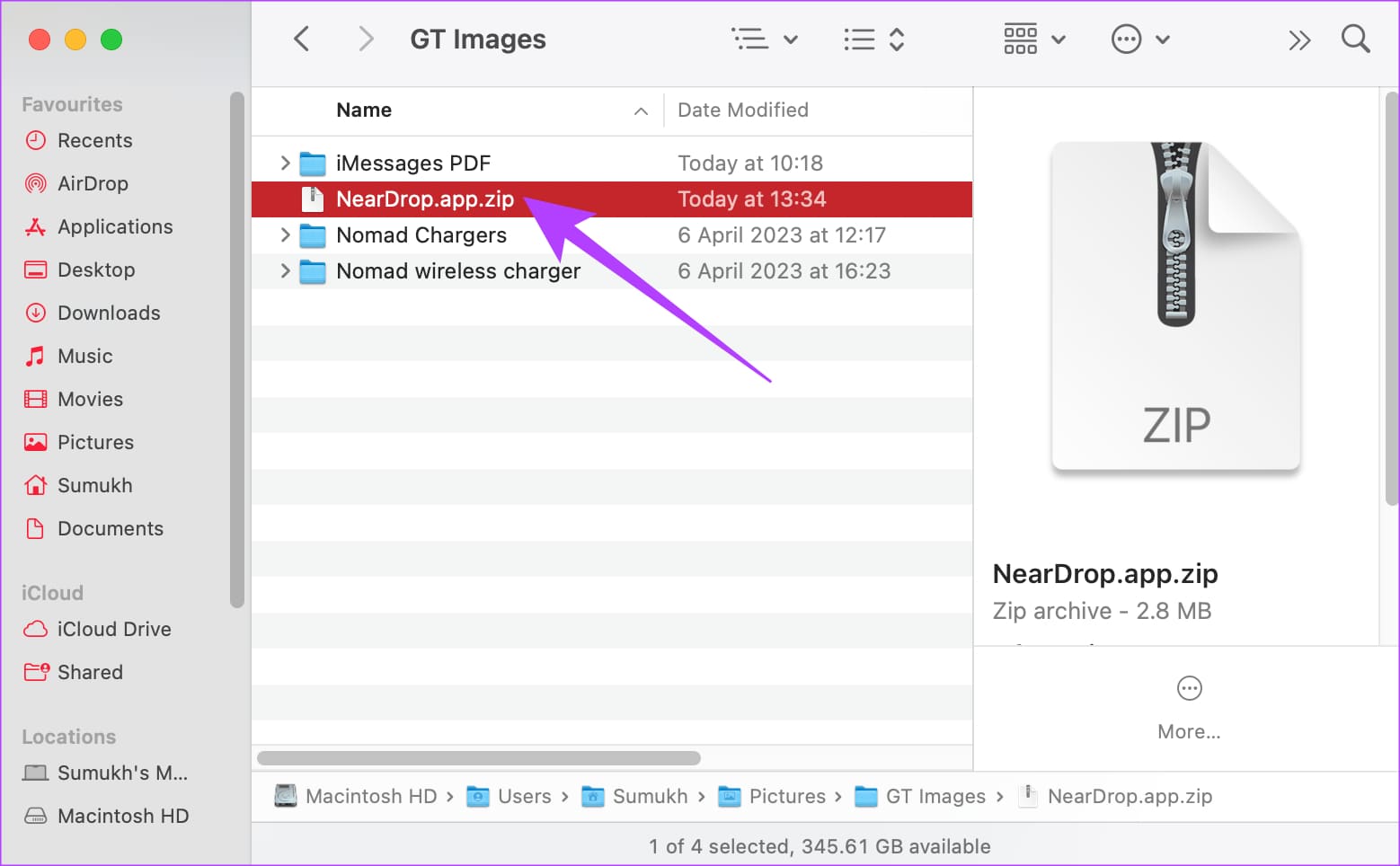Screen dimensions: 1400x866
Task: Zoom the window with the green button
Action: click(111, 40)
